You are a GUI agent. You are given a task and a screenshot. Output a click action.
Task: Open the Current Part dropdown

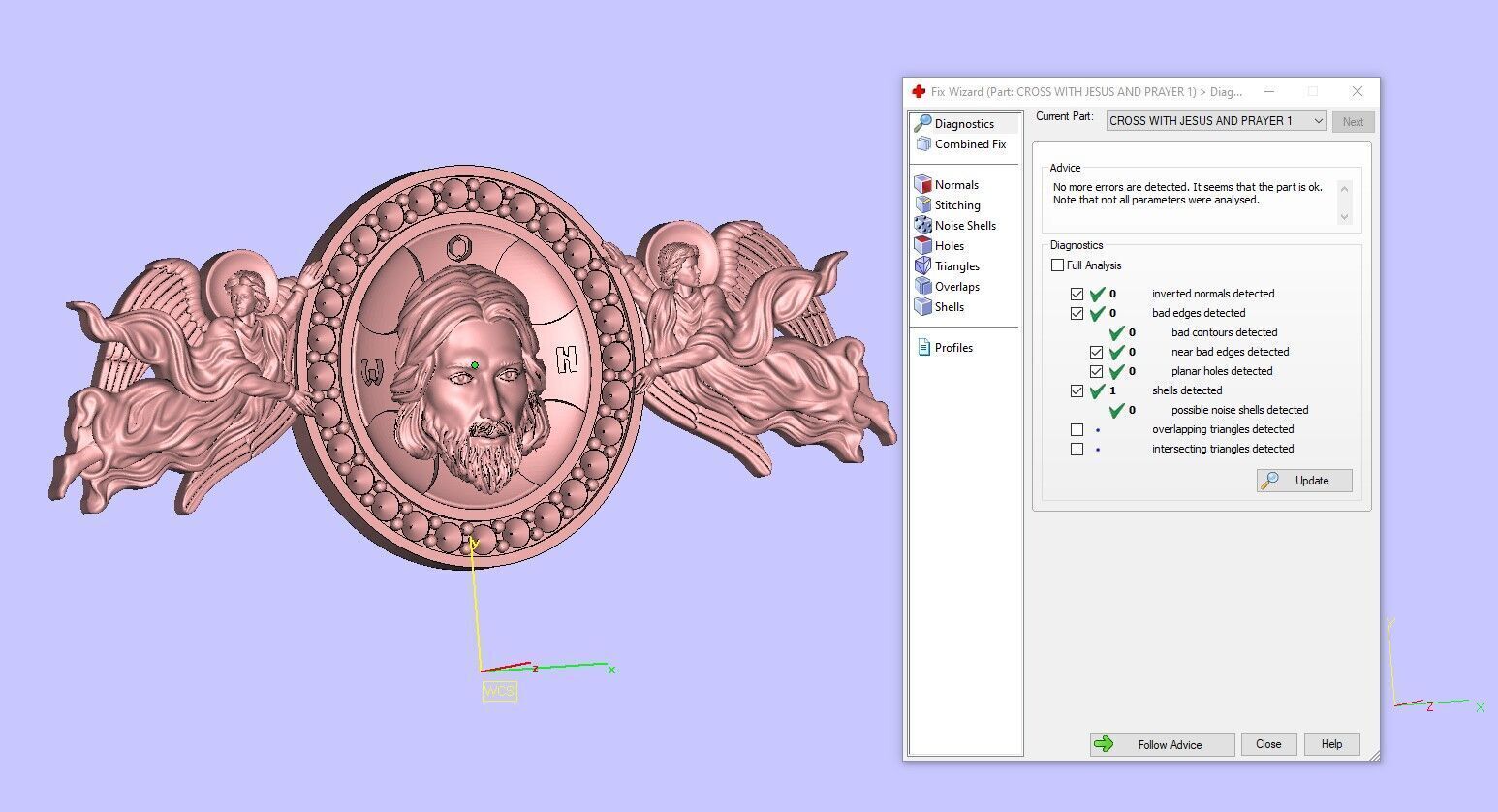point(1216,121)
